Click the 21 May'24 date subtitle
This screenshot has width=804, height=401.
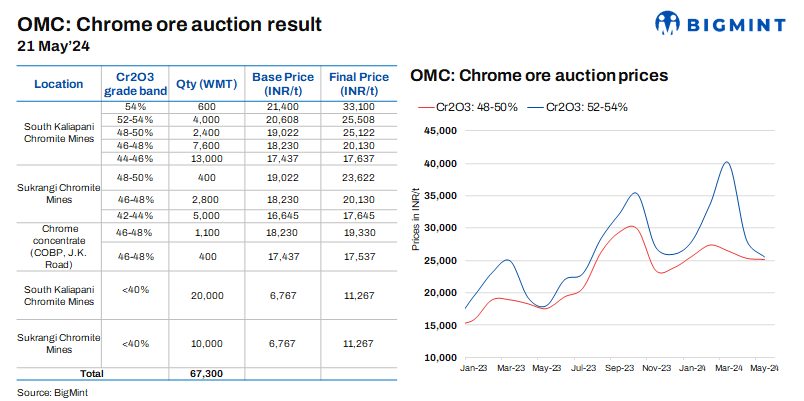55,45
